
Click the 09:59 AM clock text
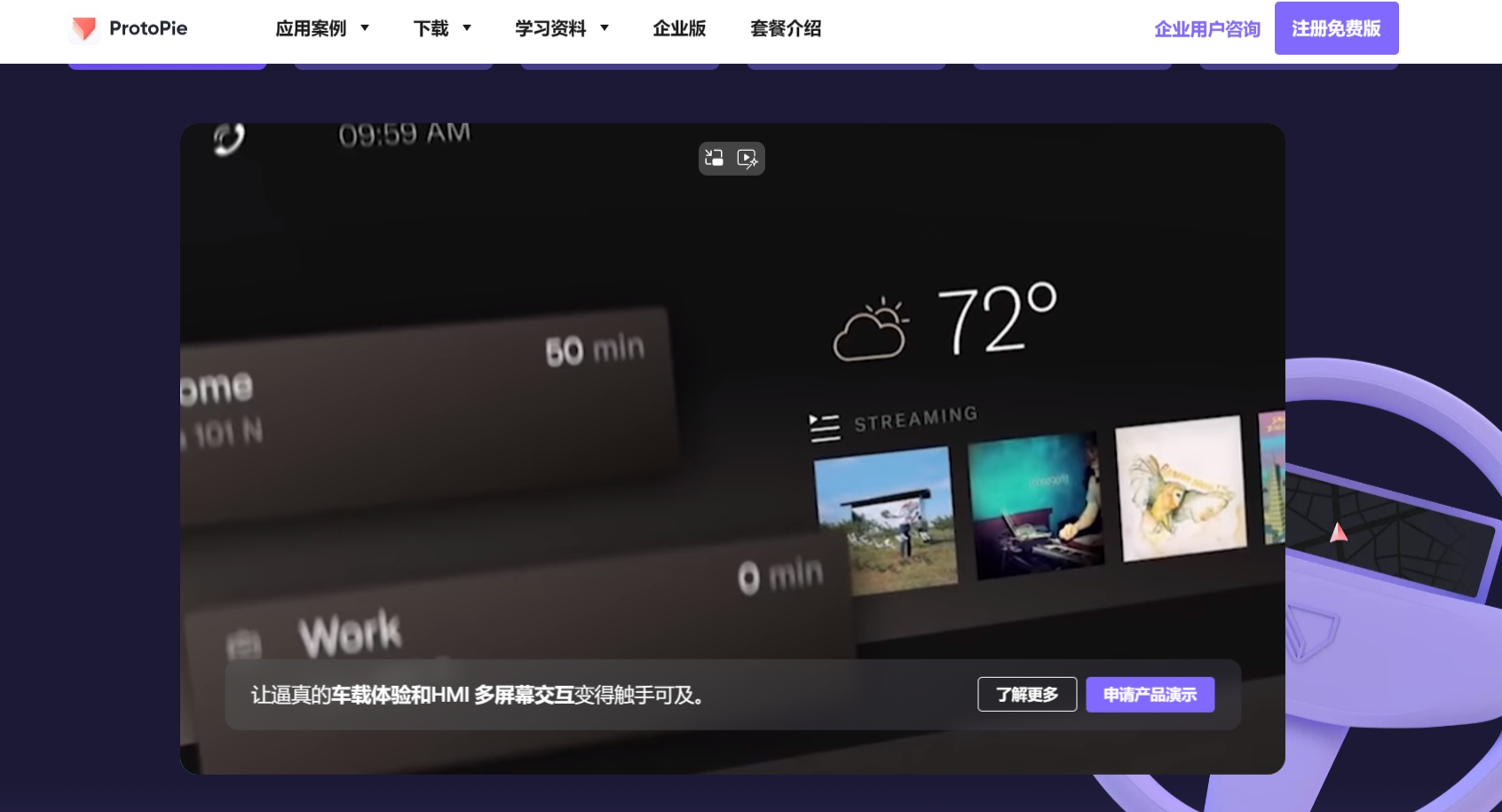coord(405,135)
